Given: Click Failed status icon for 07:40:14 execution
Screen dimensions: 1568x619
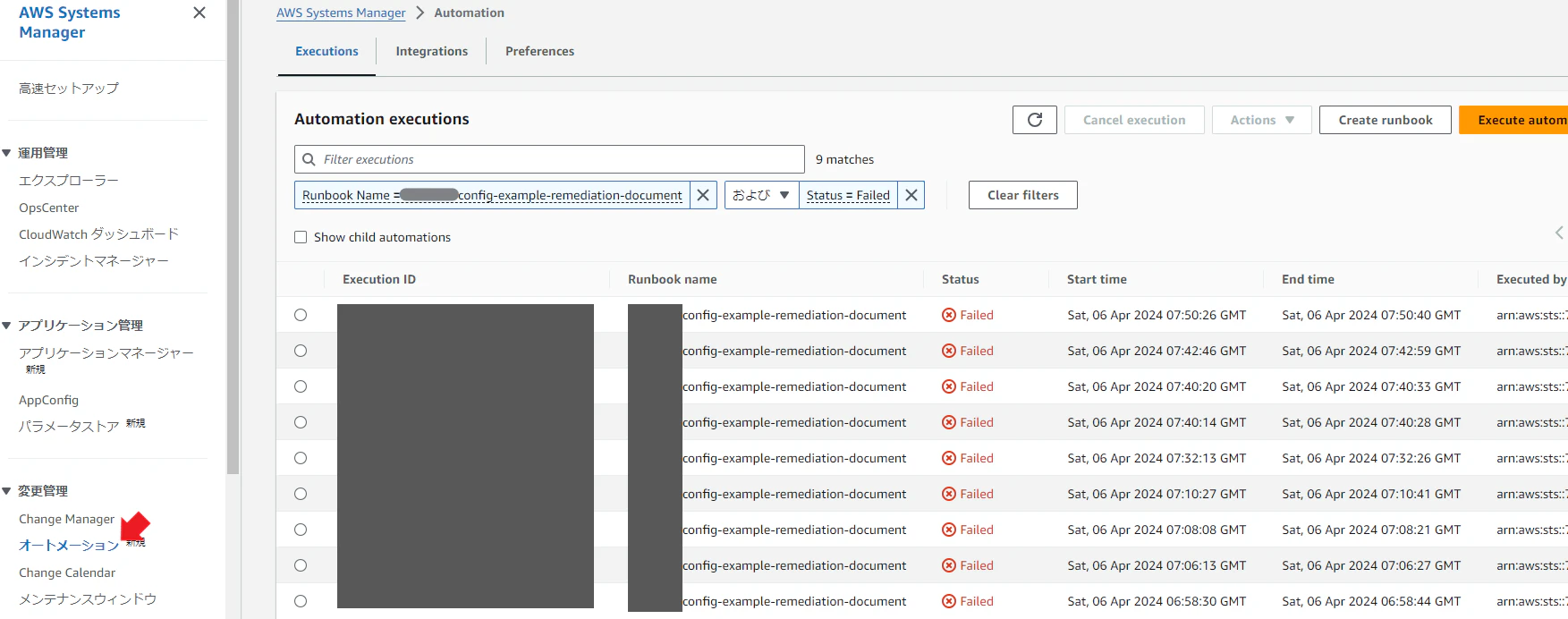Looking at the screenshot, I should click(949, 422).
